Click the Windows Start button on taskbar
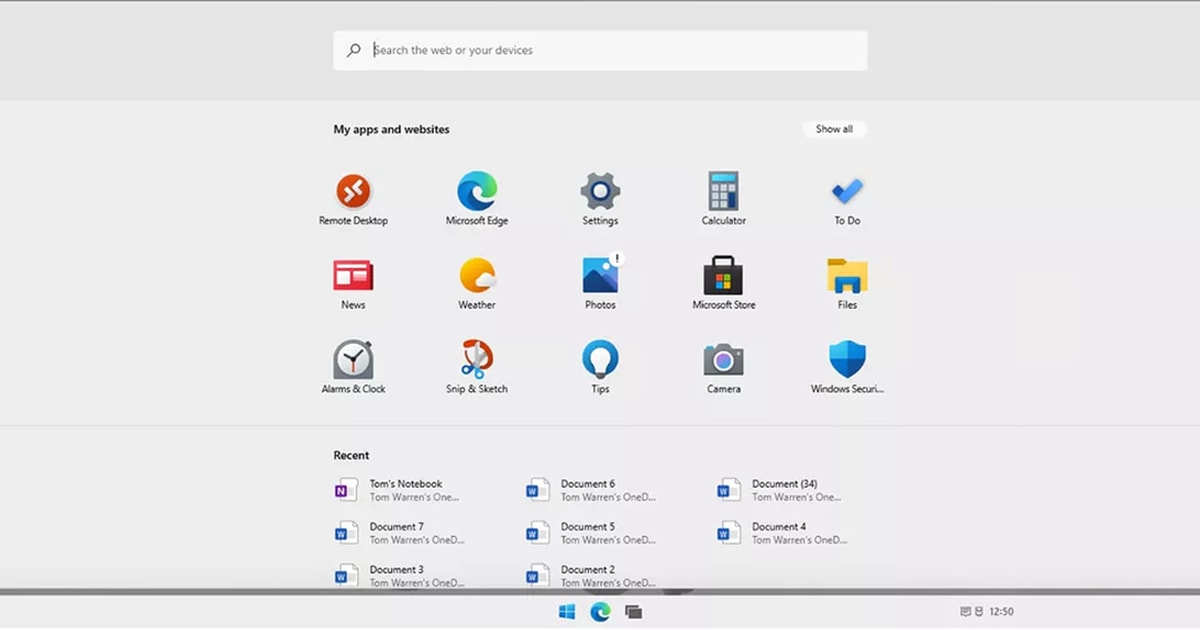The width and height of the screenshot is (1200, 630). pyautogui.click(x=567, y=612)
